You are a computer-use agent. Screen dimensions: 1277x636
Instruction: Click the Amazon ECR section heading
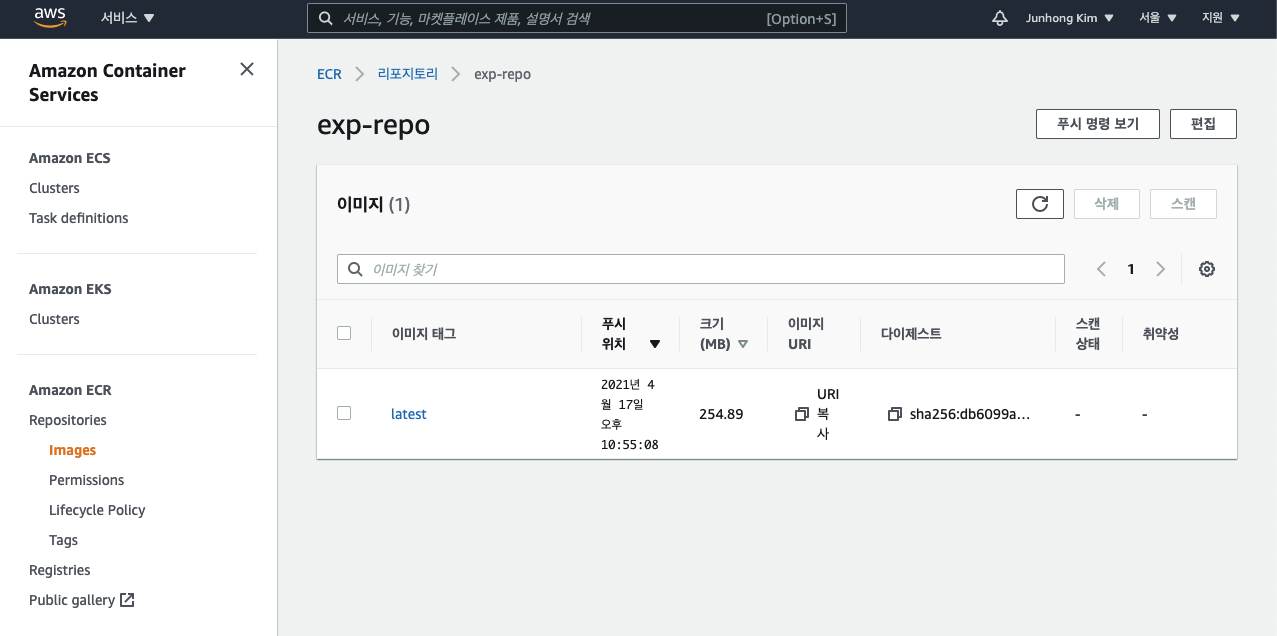(x=70, y=390)
